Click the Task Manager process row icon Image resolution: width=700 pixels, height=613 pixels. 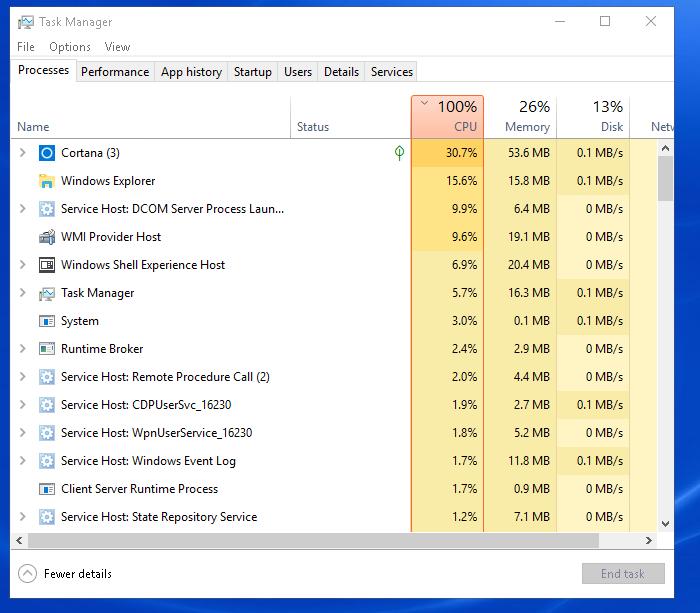point(47,293)
